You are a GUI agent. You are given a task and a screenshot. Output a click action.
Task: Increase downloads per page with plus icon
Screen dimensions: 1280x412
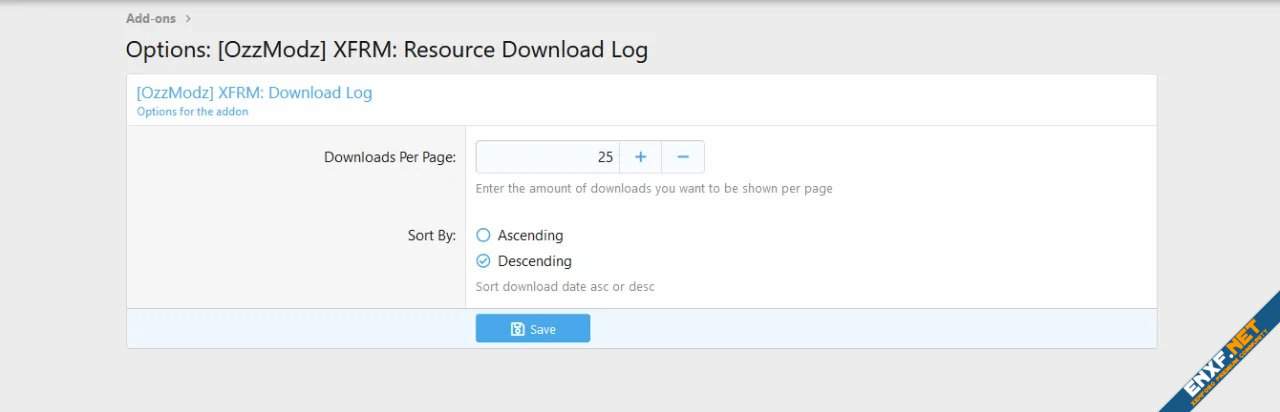click(x=640, y=157)
